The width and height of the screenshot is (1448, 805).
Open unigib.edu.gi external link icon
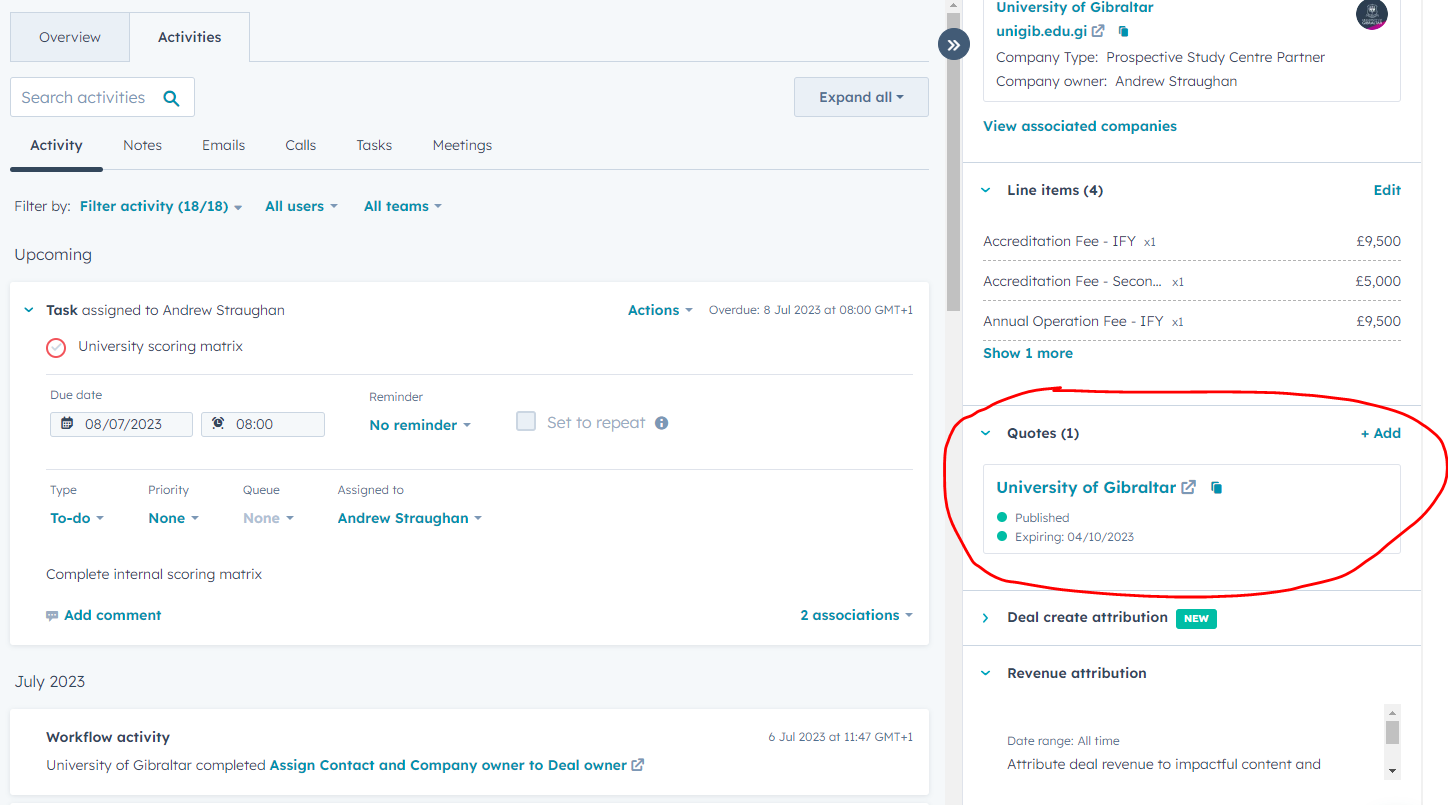[x=1098, y=32]
